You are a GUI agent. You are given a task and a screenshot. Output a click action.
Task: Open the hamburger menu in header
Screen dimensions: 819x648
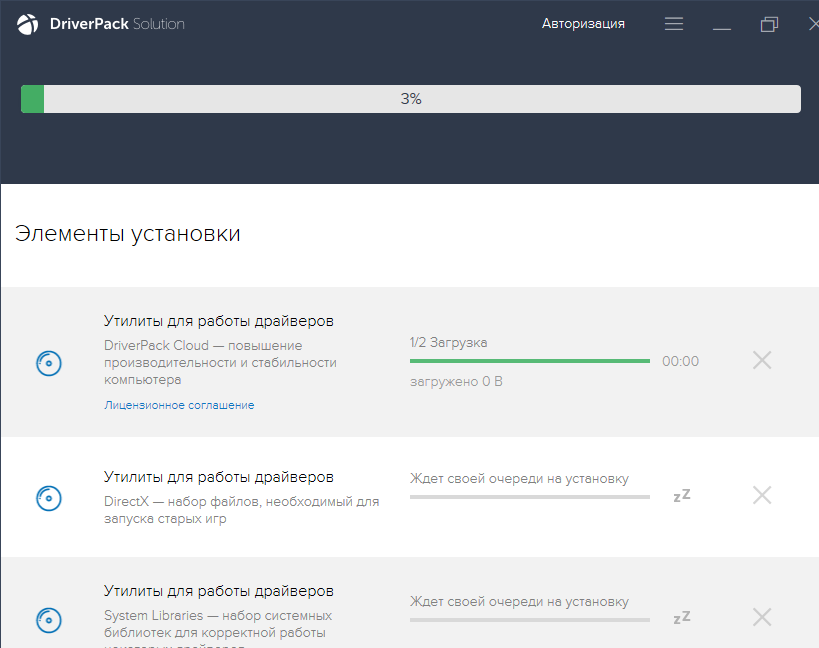[x=674, y=24]
